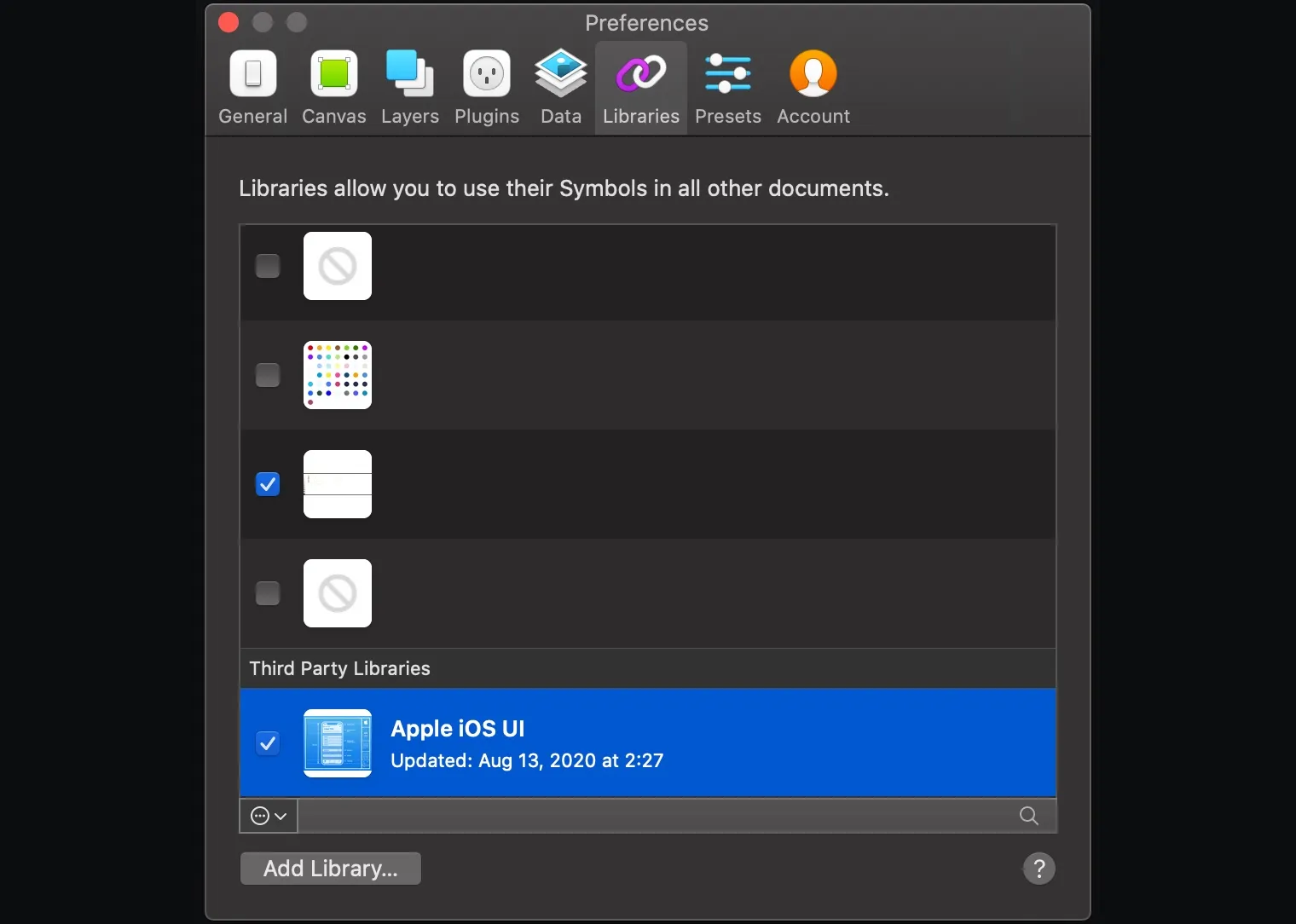
Task: Click the prohibited-sign library thumbnail
Action: [338, 266]
